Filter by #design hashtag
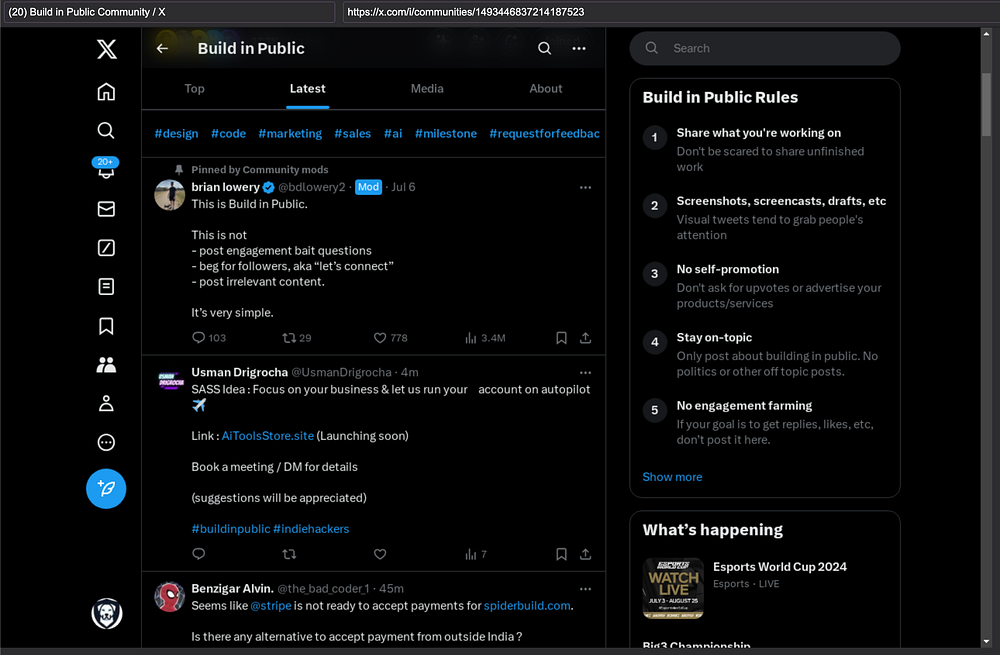Viewport: 1000px width, 655px height. 177,134
